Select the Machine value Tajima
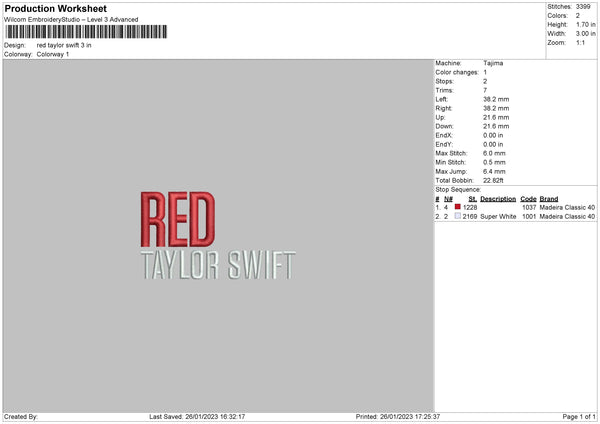This screenshot has height=424, width=600. tap(493, 63)
